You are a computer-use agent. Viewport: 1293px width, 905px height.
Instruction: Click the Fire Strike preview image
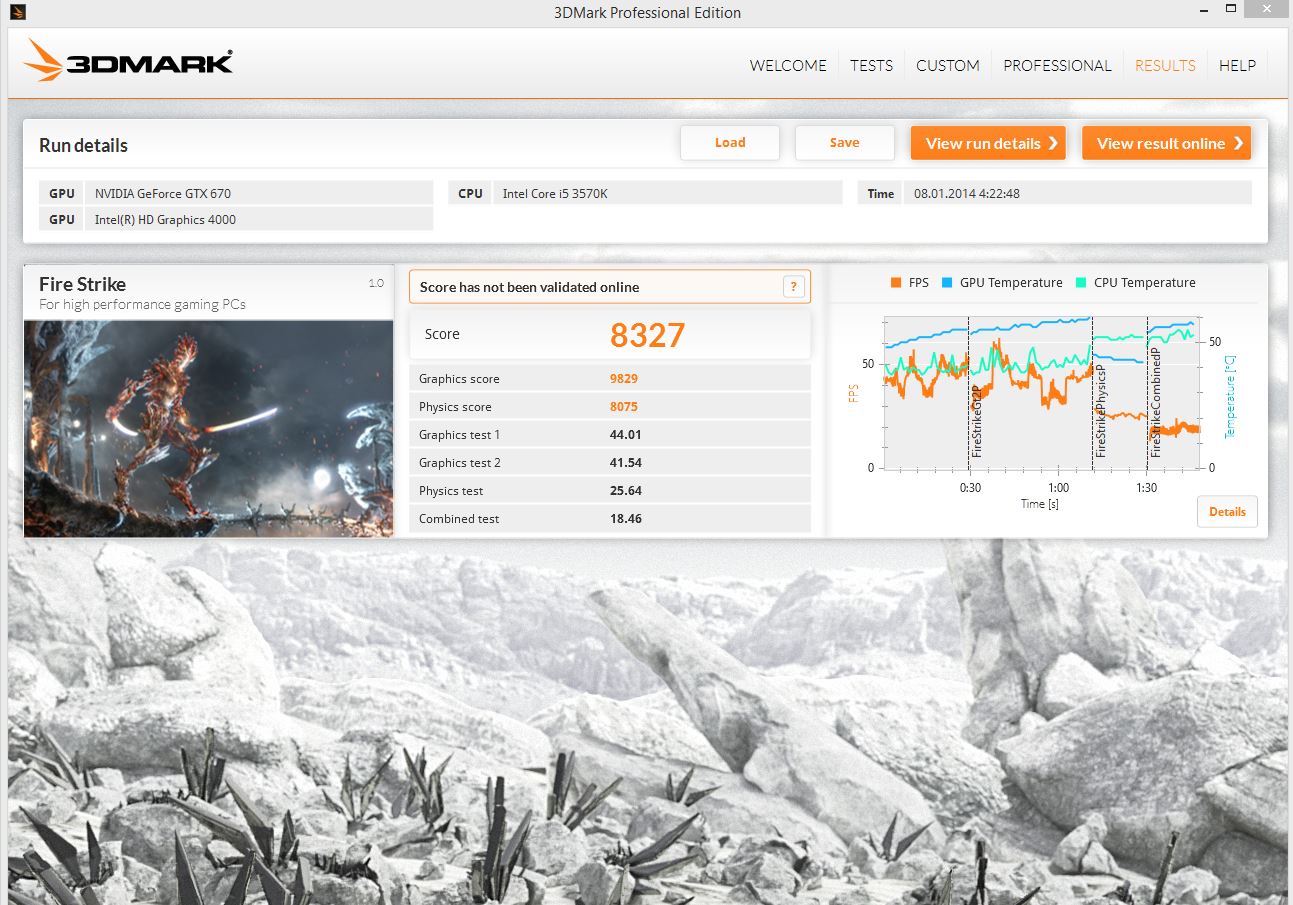coord(208,428)
